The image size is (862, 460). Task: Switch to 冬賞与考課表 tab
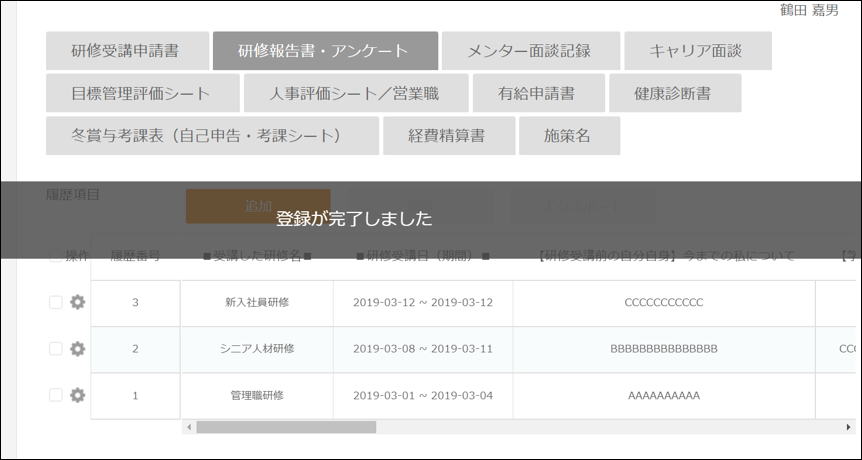coord(212,136)
